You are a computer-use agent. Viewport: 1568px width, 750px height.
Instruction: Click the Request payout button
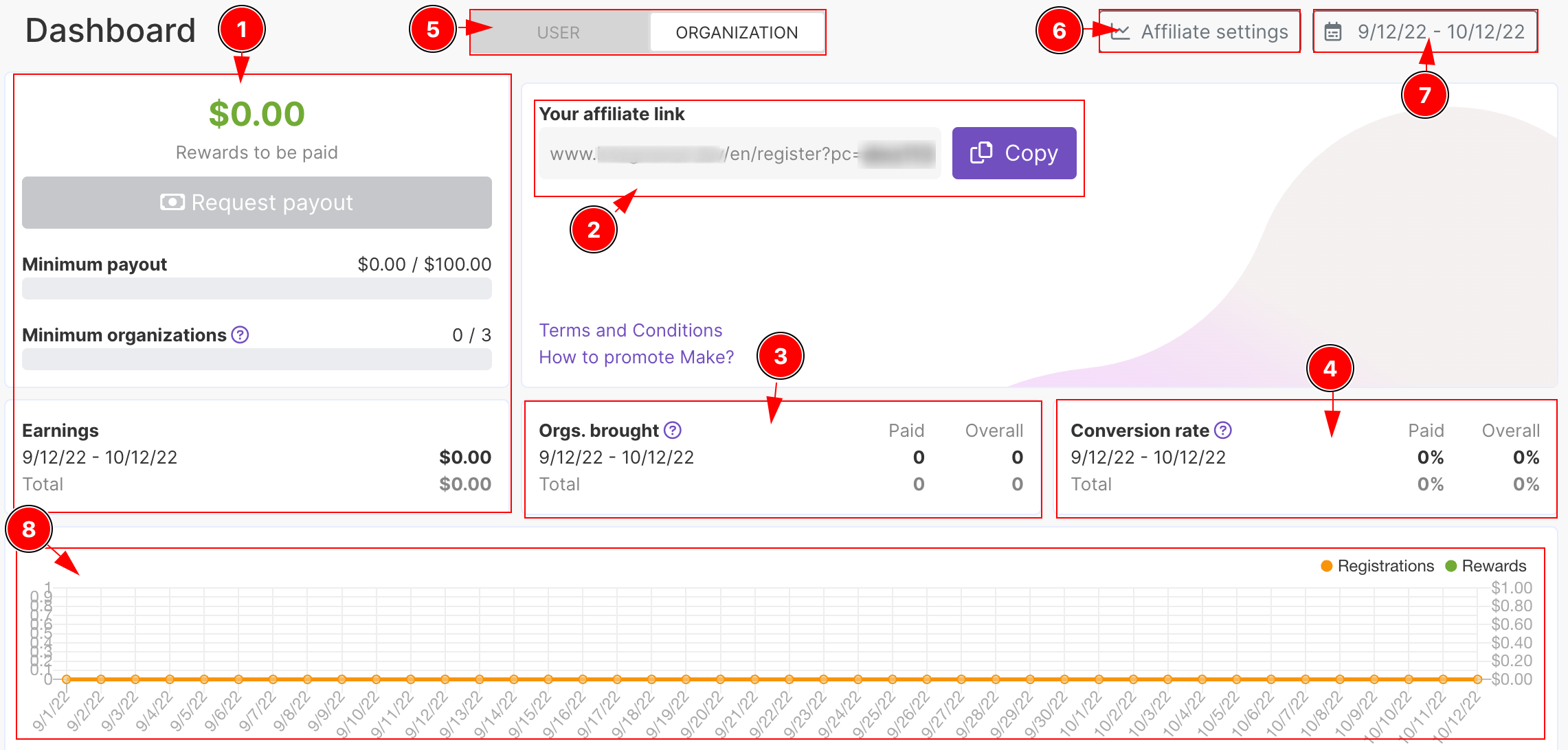(x=257, y=203)
